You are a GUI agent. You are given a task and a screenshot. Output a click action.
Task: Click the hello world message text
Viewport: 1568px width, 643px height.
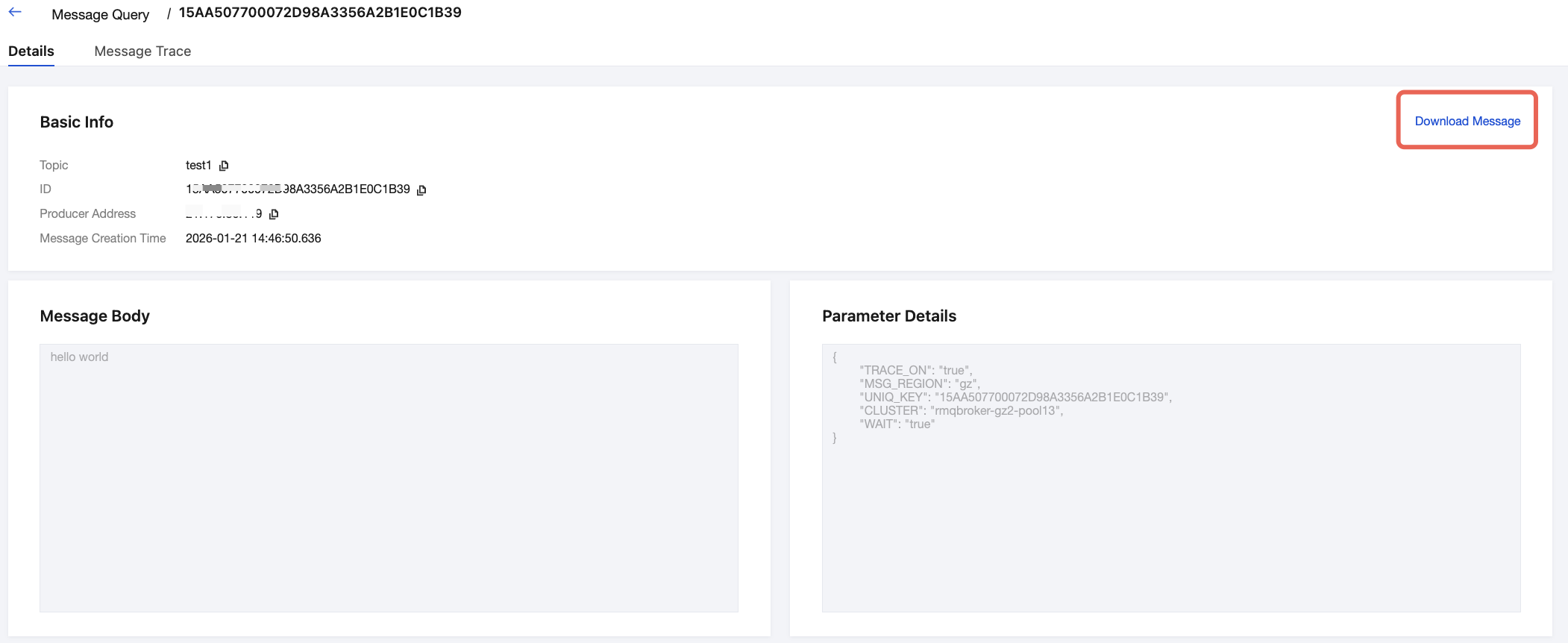click(x=79, y=357)
